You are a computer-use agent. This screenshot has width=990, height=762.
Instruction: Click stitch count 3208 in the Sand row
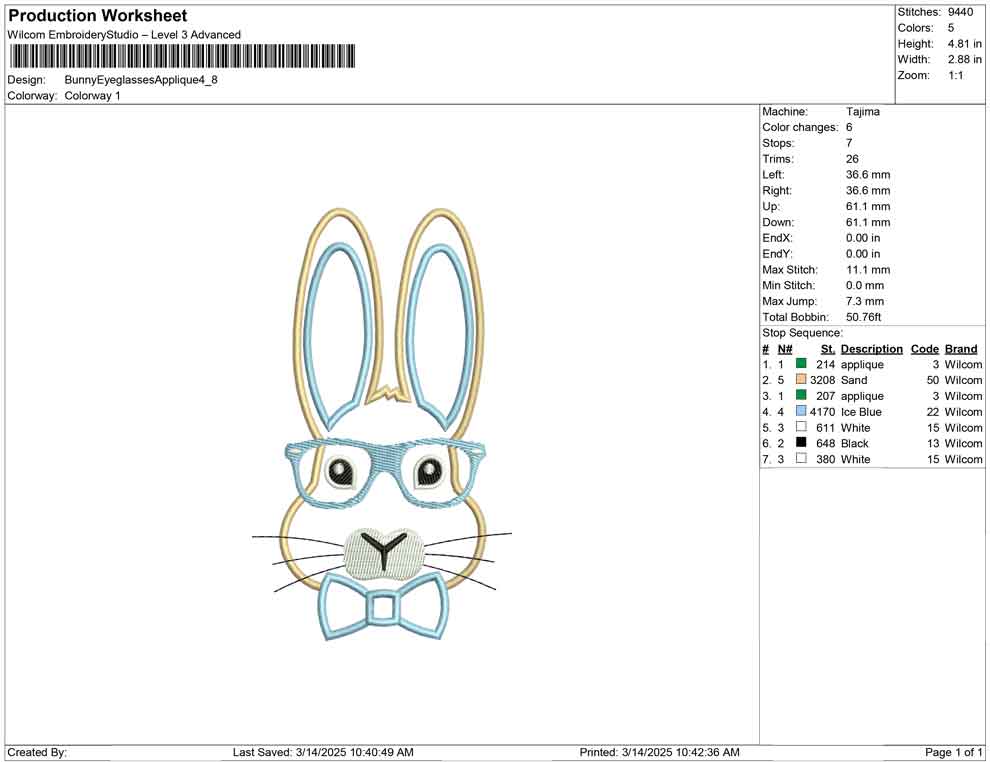(823, 380)
